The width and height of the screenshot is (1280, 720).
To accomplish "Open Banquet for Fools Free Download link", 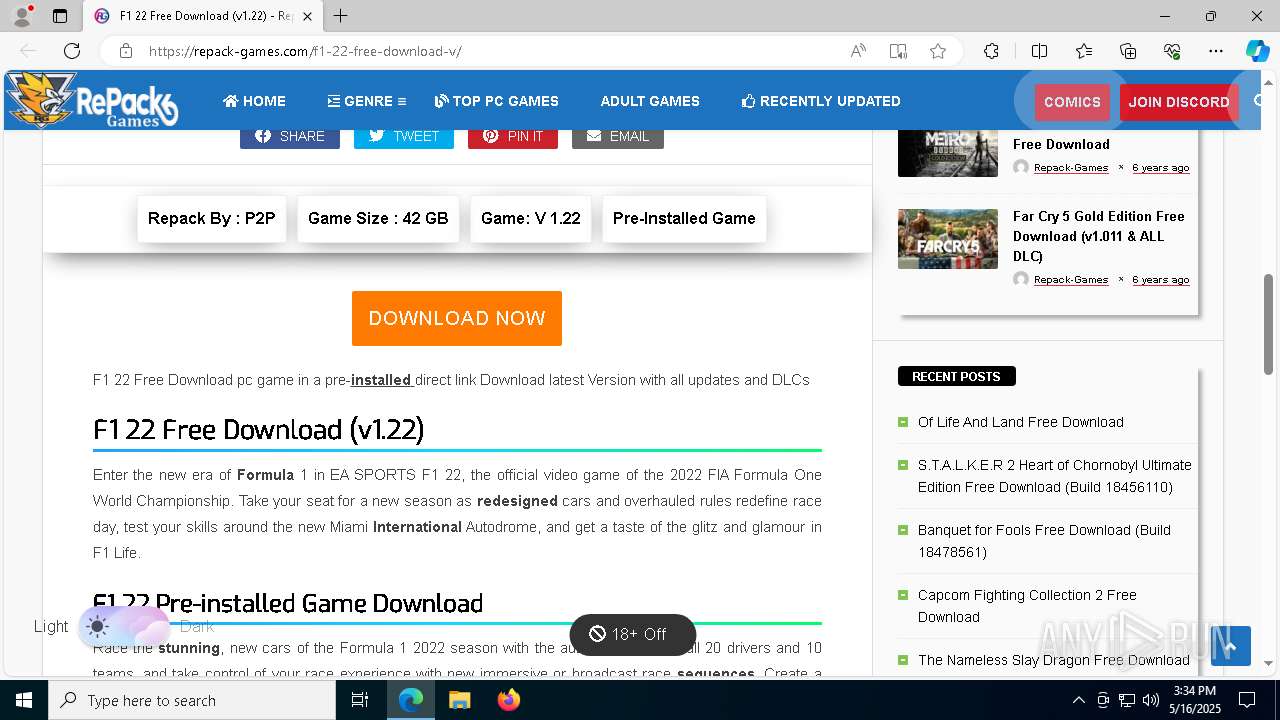I will click(x=1044, y=541).
